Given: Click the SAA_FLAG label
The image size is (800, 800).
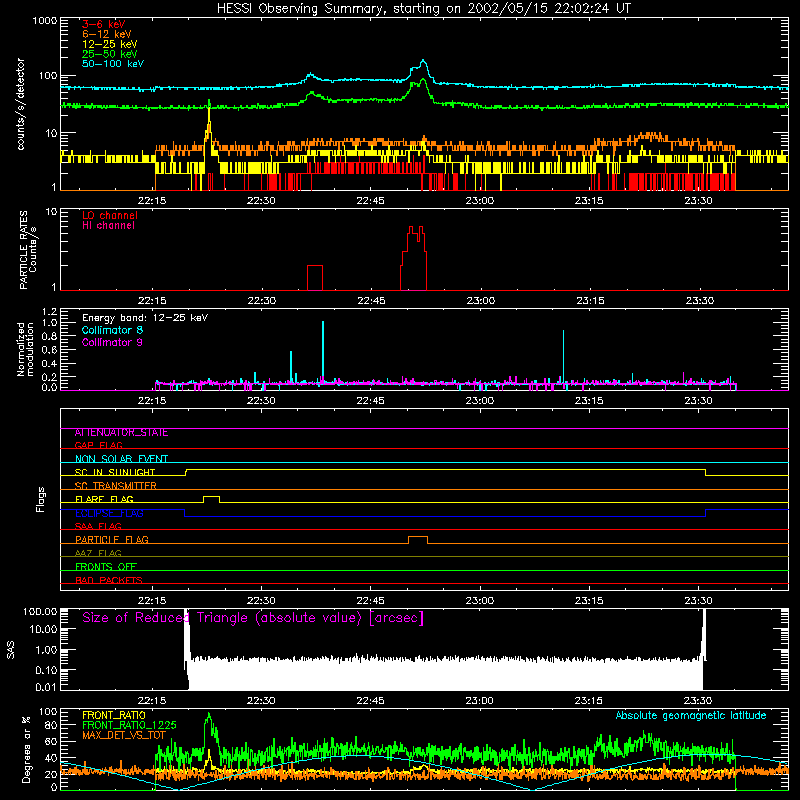Looking at the screenshot, I should 98,526.
